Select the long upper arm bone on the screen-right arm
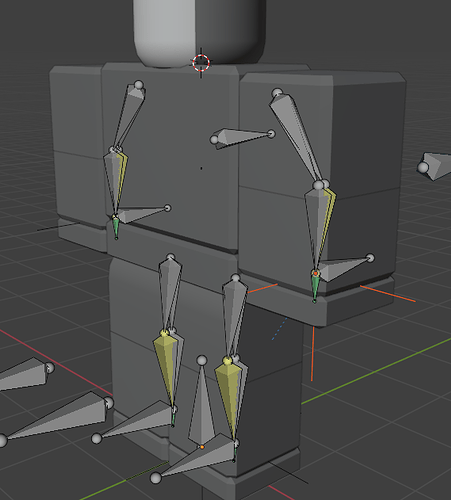The image size is (451, 500). tap(297, 137)
